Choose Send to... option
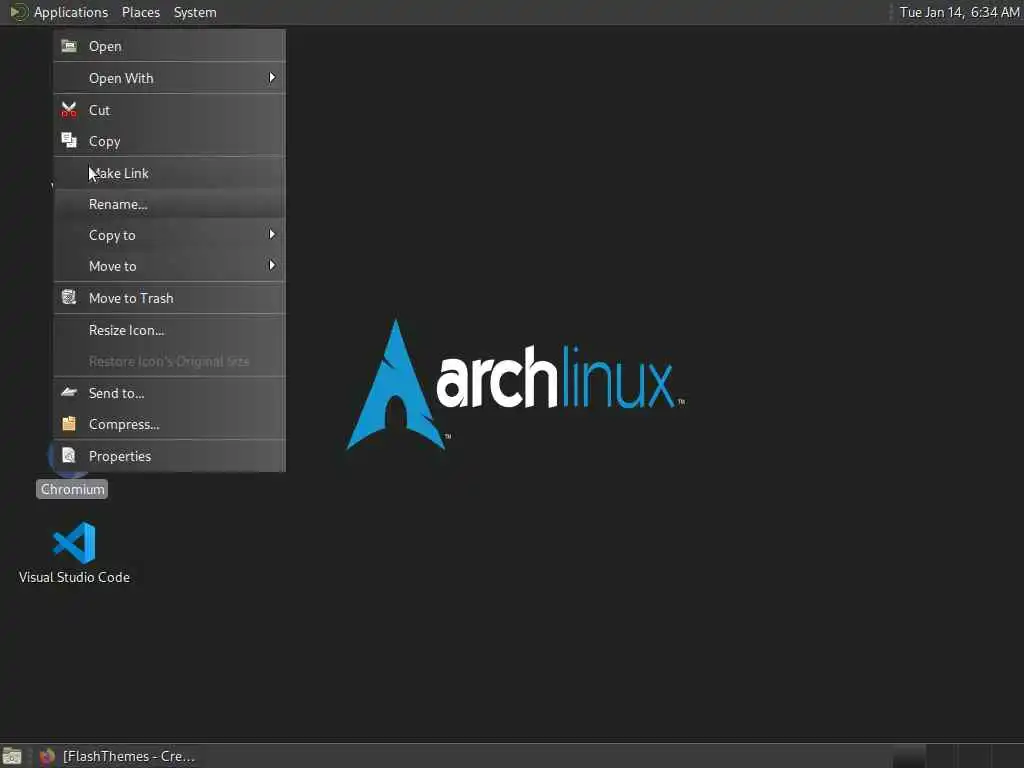 coord(169,393)
